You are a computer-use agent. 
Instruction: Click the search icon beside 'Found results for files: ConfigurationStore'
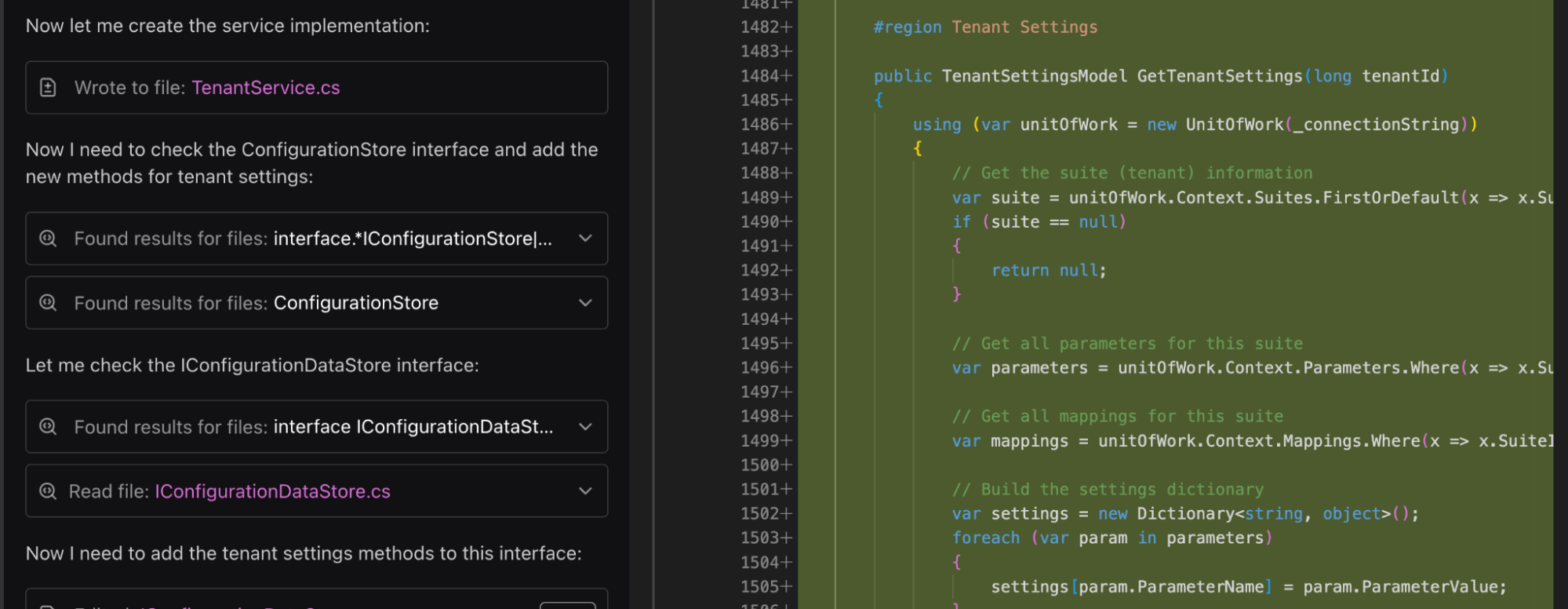click(48, 303)
